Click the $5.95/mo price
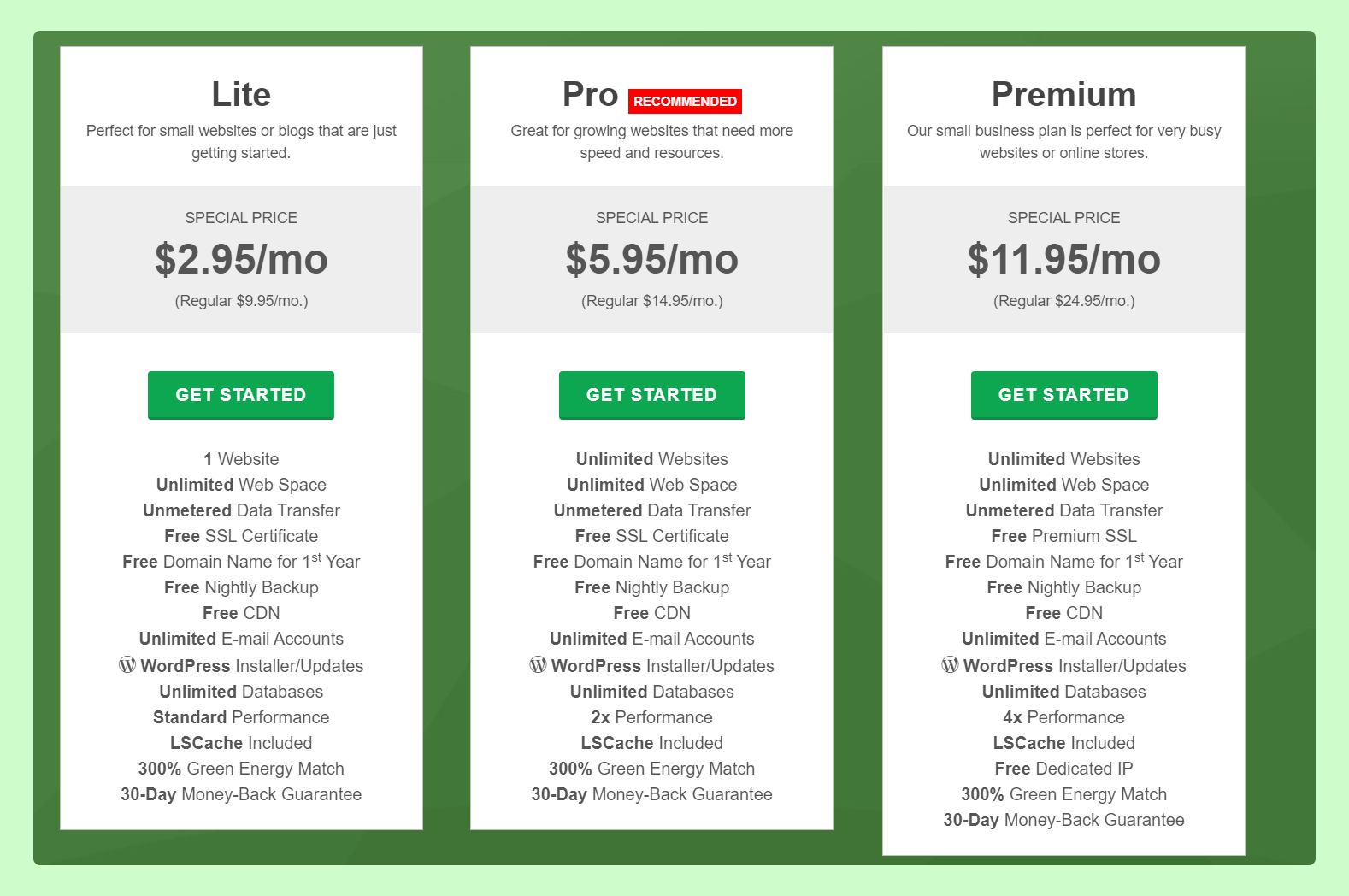 [651, 259]
